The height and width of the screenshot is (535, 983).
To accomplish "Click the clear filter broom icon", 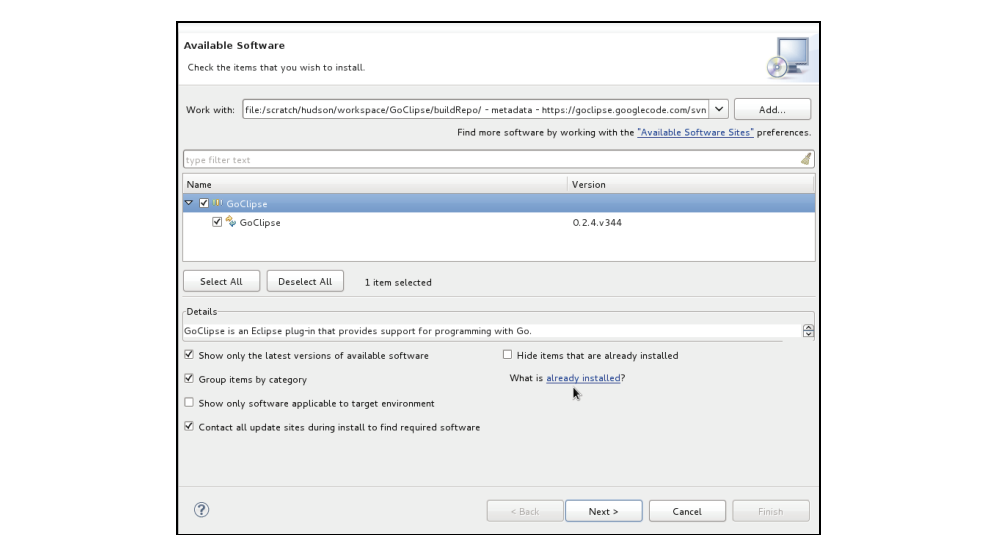I will (806, 159).
